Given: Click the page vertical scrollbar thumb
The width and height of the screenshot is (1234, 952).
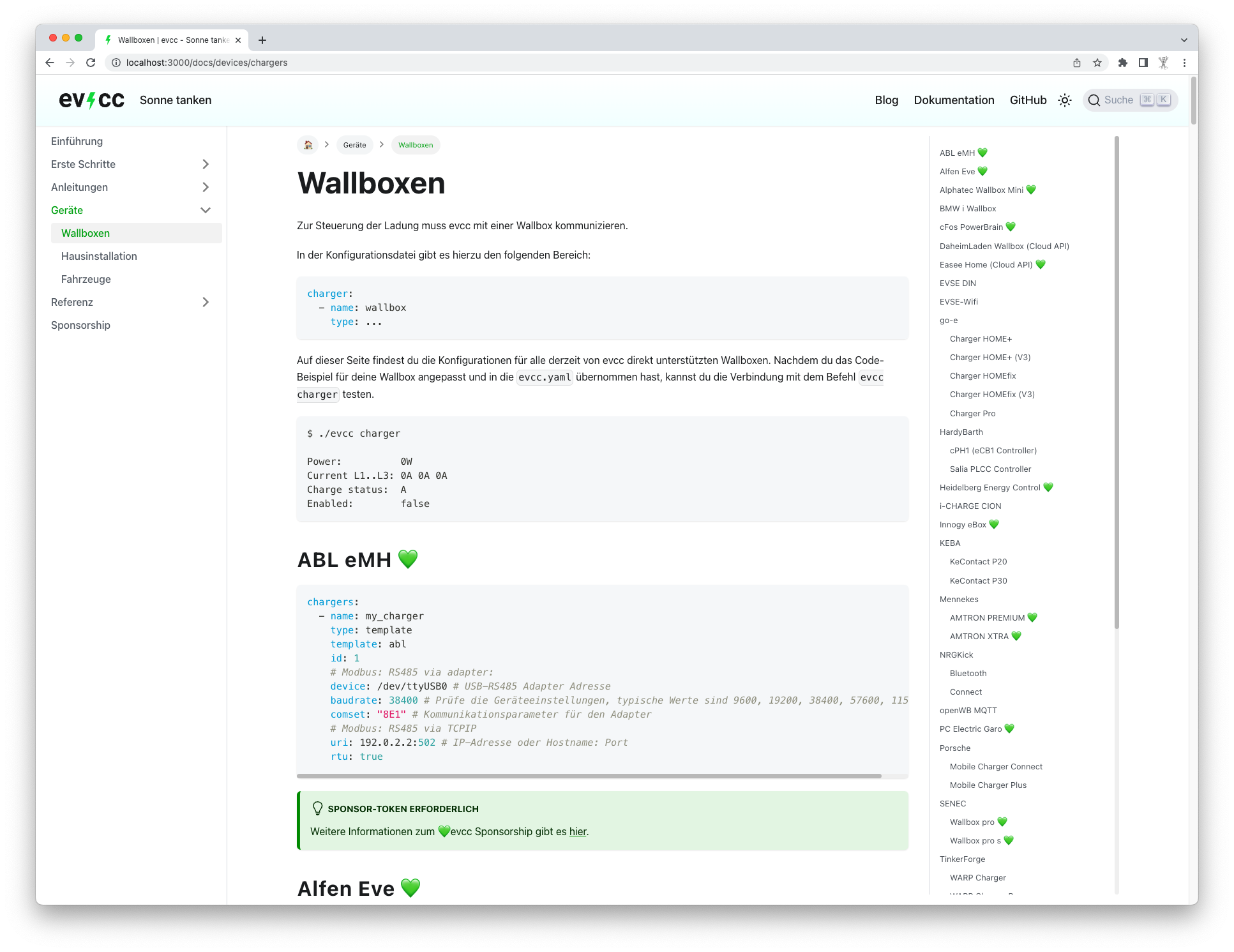Looking at the screenshot, I should 1193,101.
